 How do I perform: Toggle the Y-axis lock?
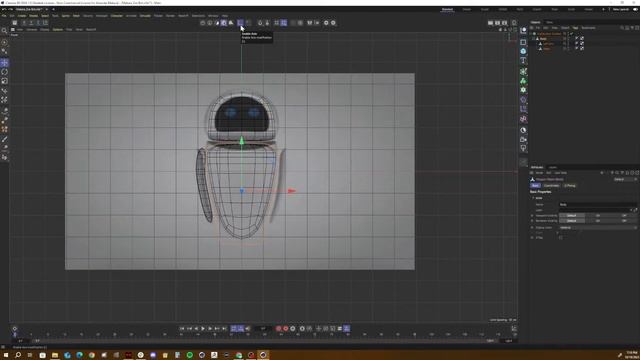[x=31, y=23]
